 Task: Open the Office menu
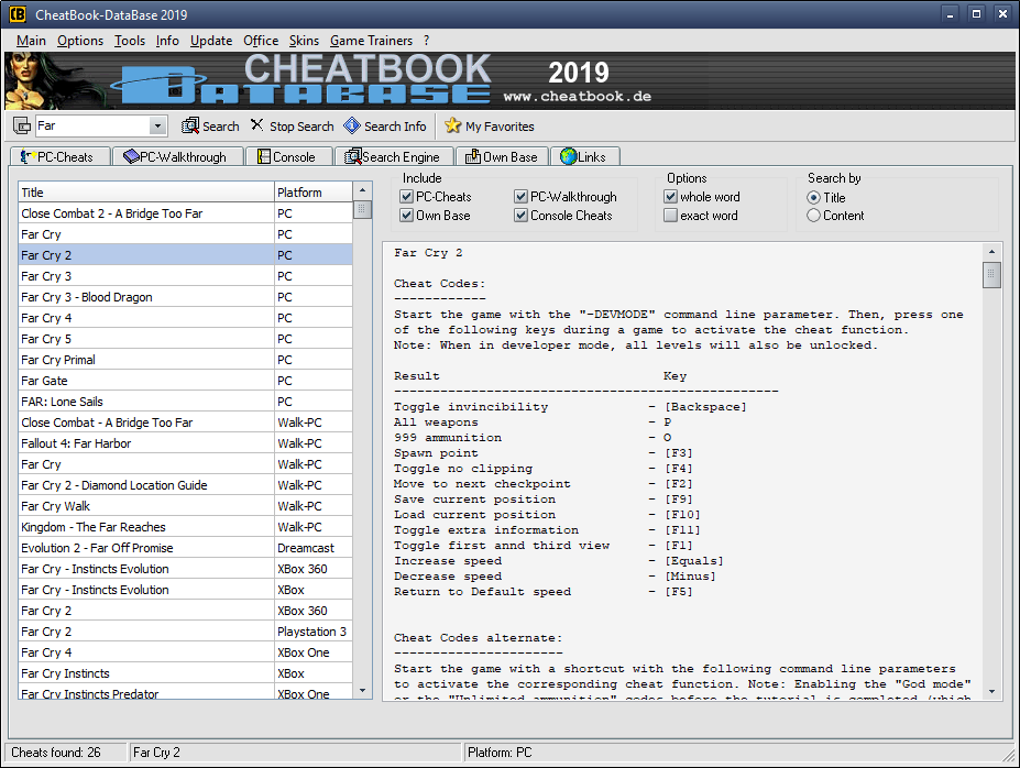(261, 40)
